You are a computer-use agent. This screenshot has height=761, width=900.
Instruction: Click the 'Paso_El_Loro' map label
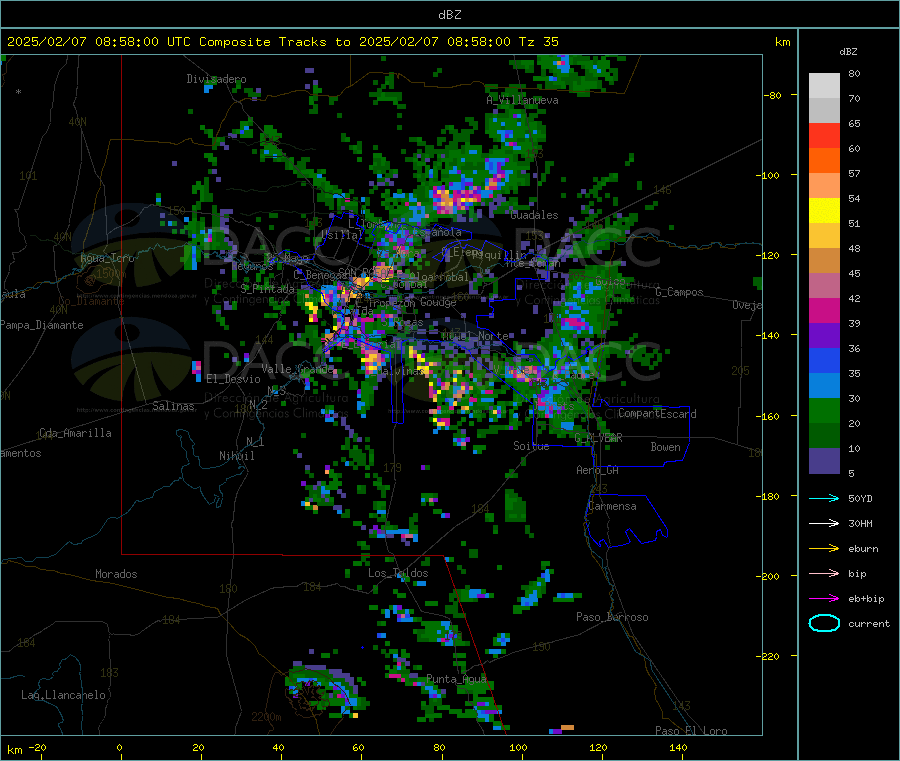[x=692, y=731]
